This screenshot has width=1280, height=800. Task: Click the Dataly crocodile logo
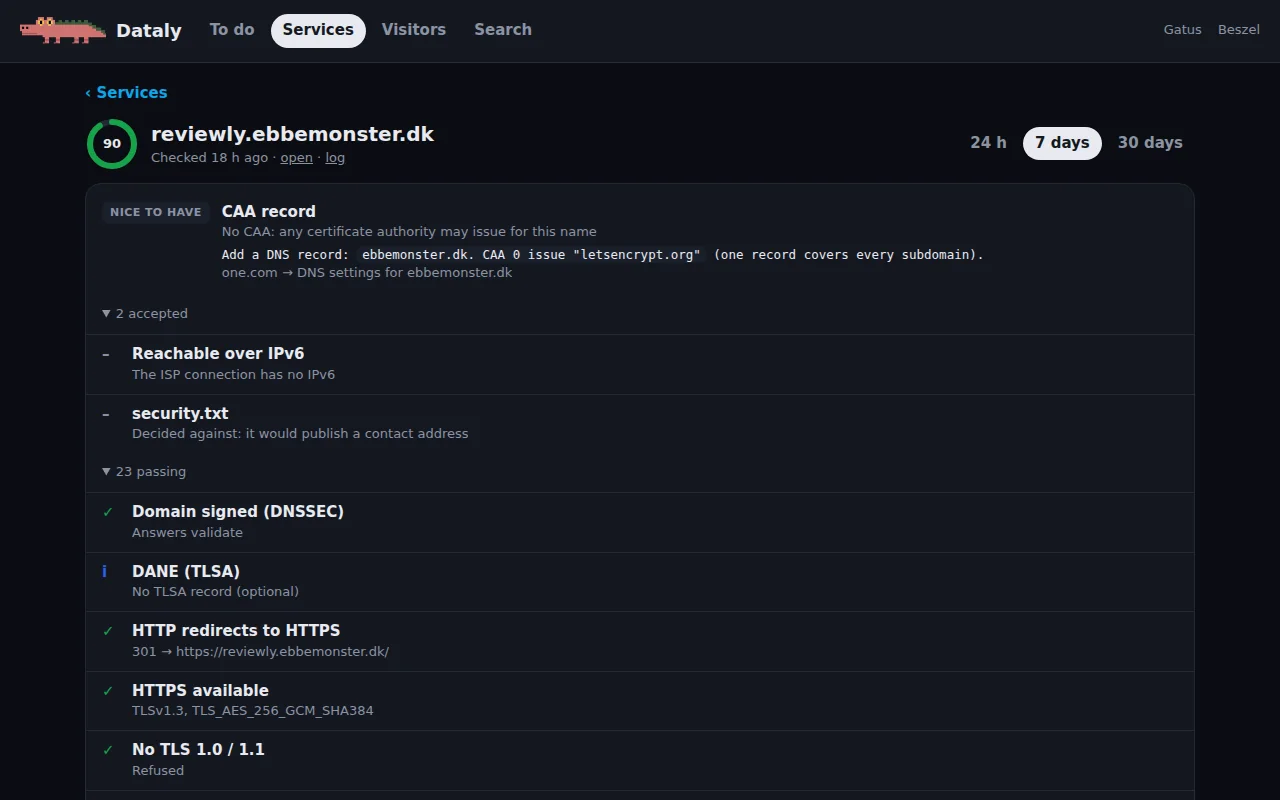tap(63, 30)
